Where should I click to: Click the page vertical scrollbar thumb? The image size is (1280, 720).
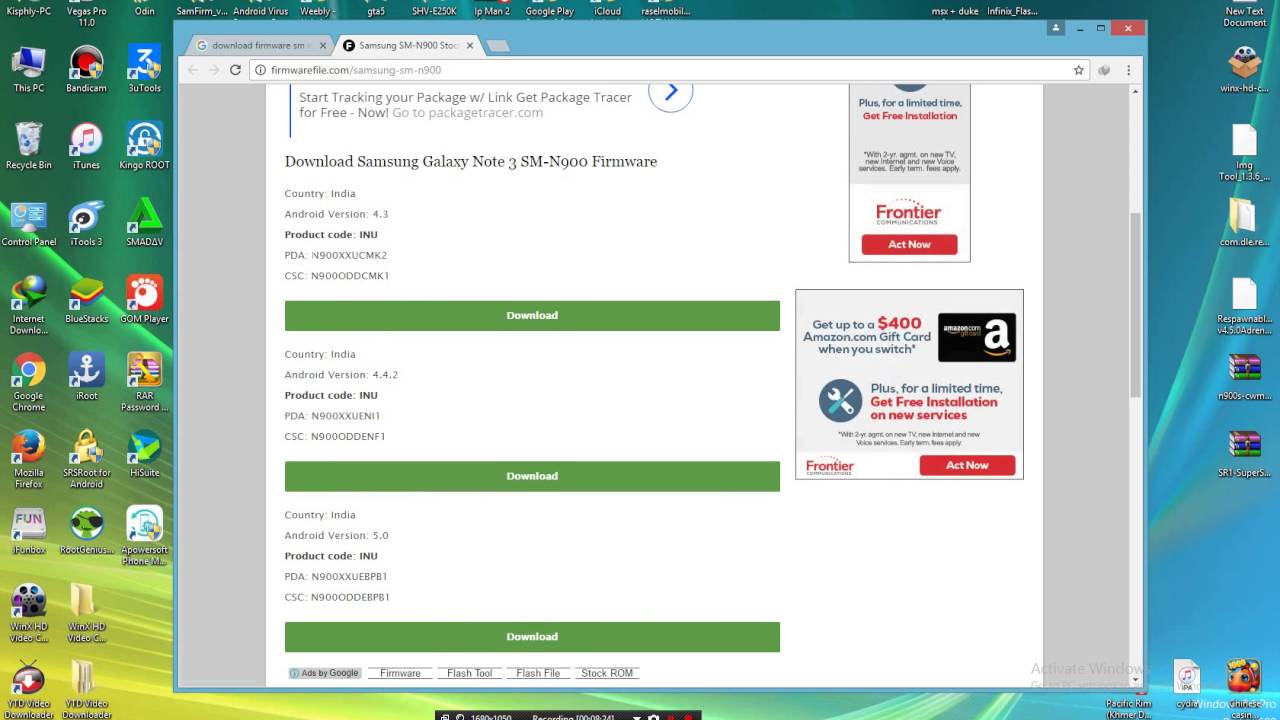pyautogui.click(x=1135, y=304)
